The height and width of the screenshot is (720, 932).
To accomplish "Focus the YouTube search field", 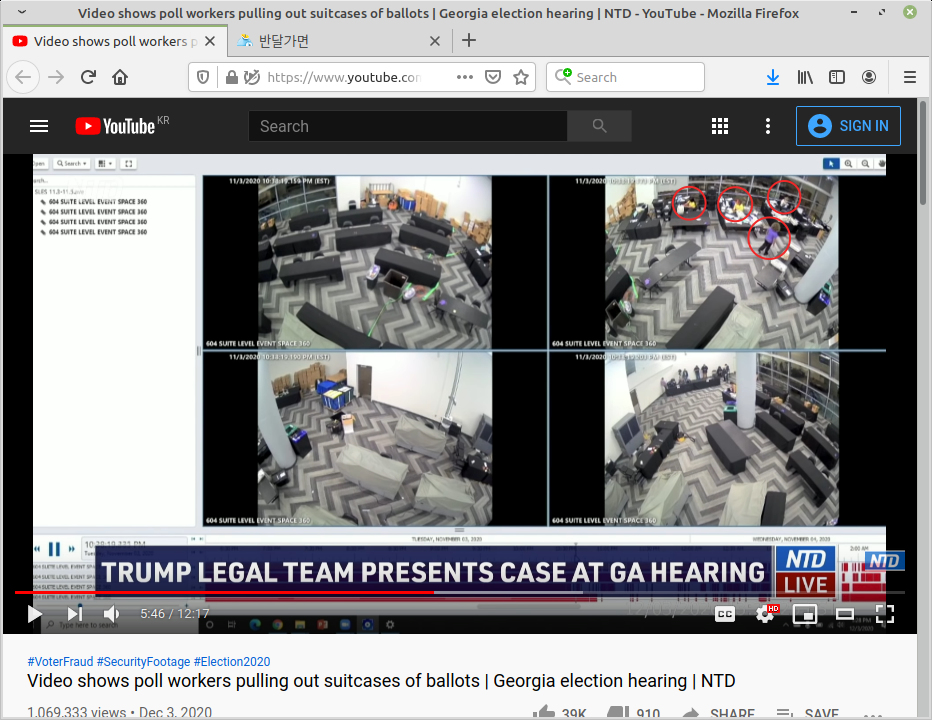I will (x=408, y=126).
